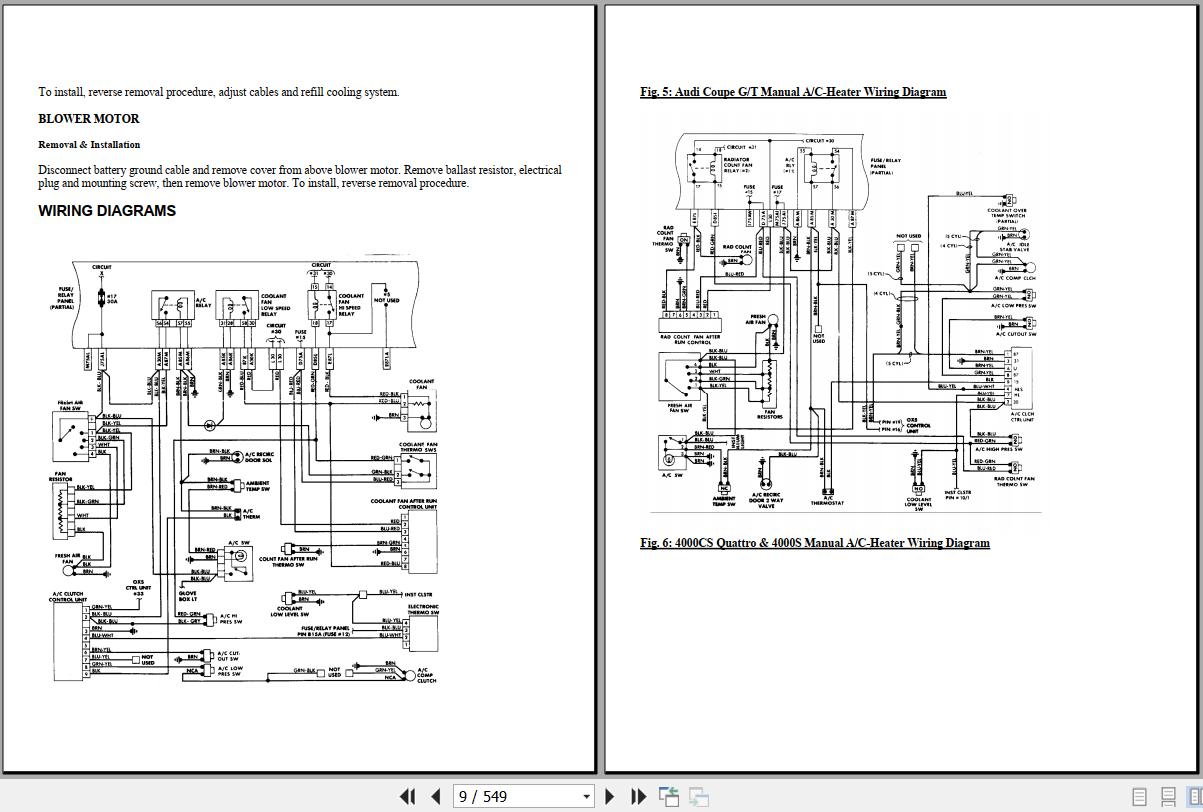1203x812 pixels.
Task: Advance to the next page
Action: click(610, 797)
